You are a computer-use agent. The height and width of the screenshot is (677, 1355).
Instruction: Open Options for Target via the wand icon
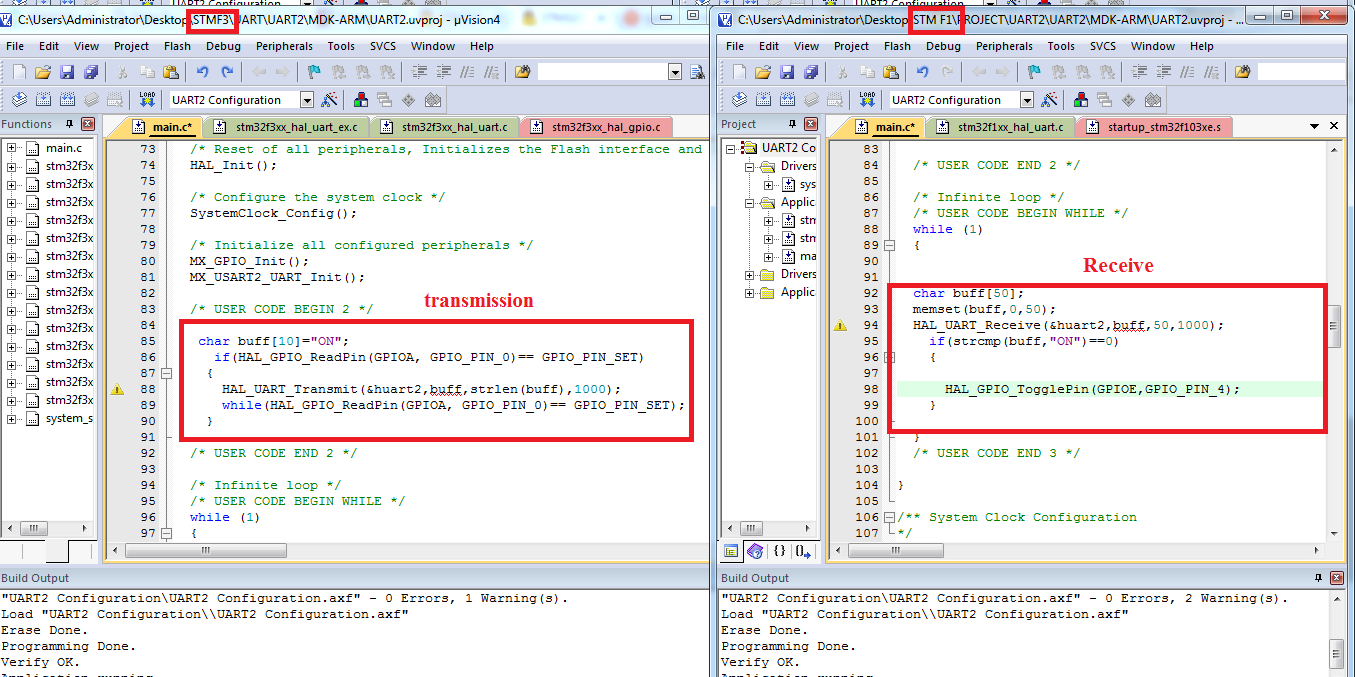pos(327,99)
